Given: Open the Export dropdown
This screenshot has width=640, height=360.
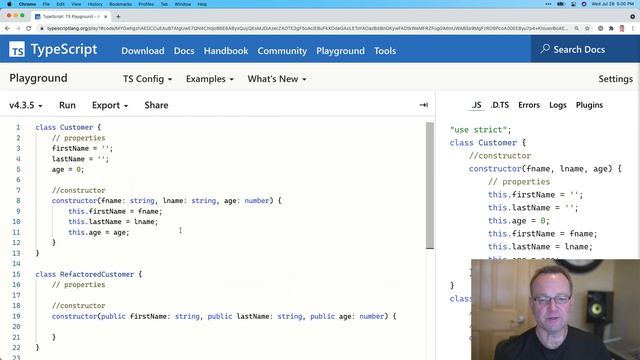Looking at the screenshot, I should coord(110,105).
